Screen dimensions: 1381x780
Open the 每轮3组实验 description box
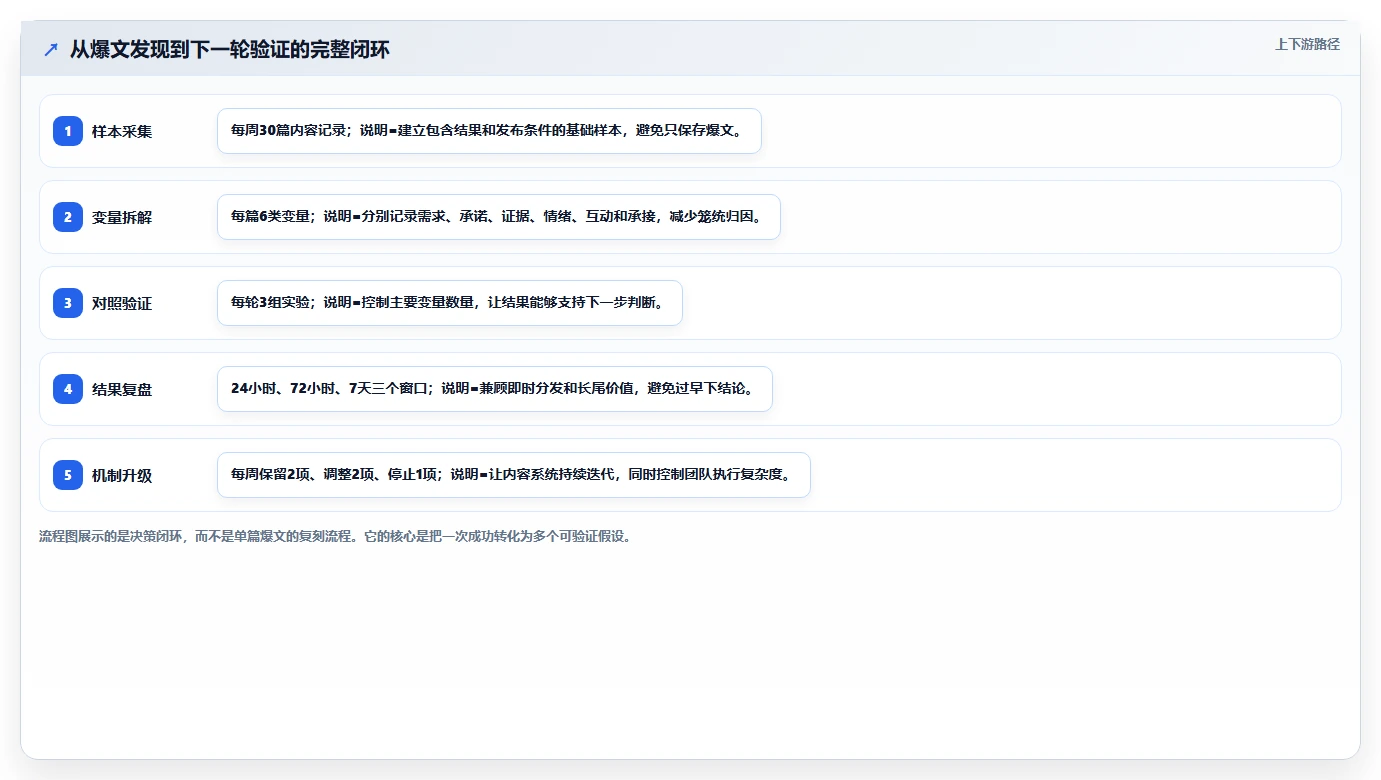point(449,303)
